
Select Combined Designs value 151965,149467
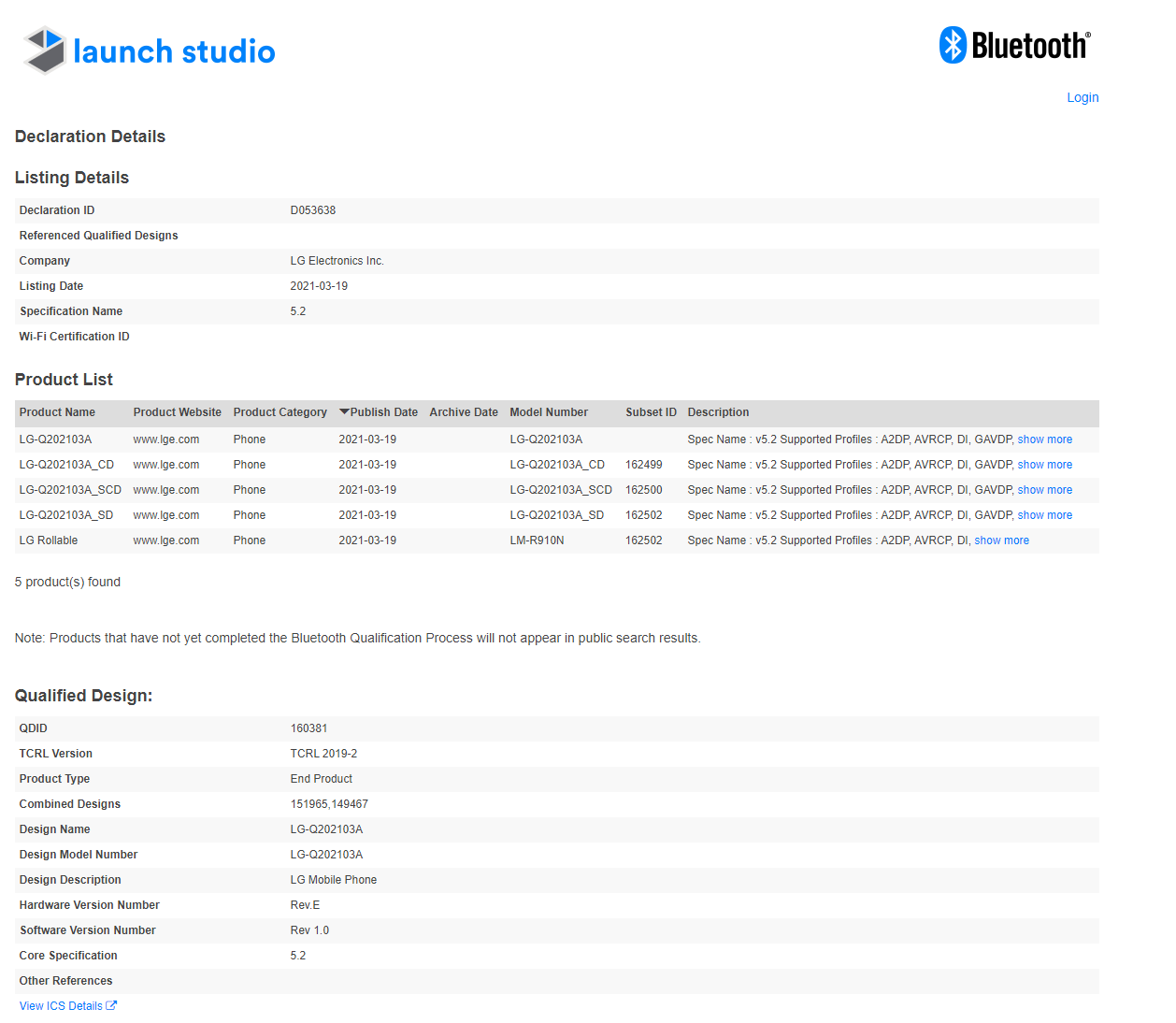coord(330,804)
